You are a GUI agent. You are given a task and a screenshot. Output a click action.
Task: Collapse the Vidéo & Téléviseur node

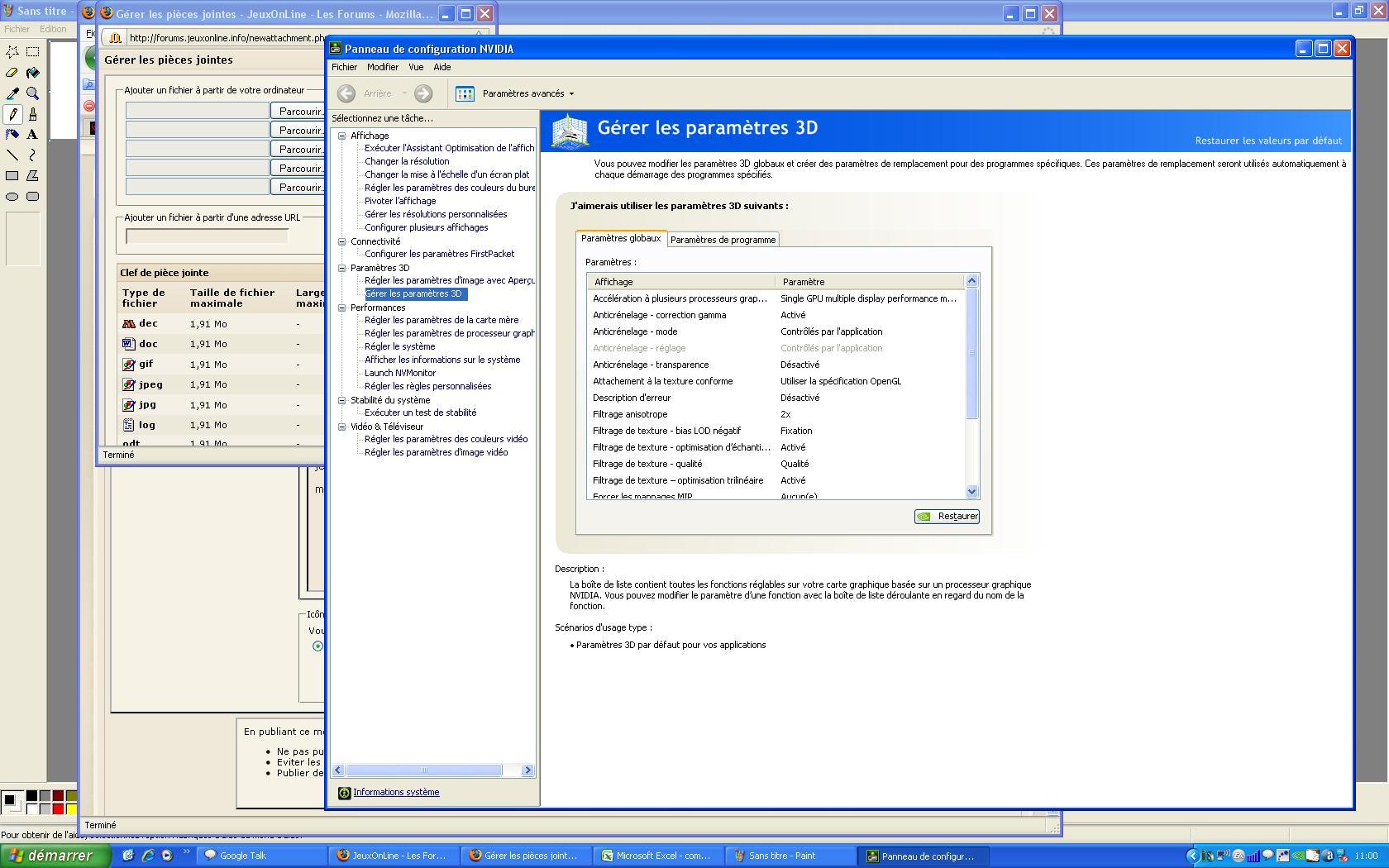(341, 427)
